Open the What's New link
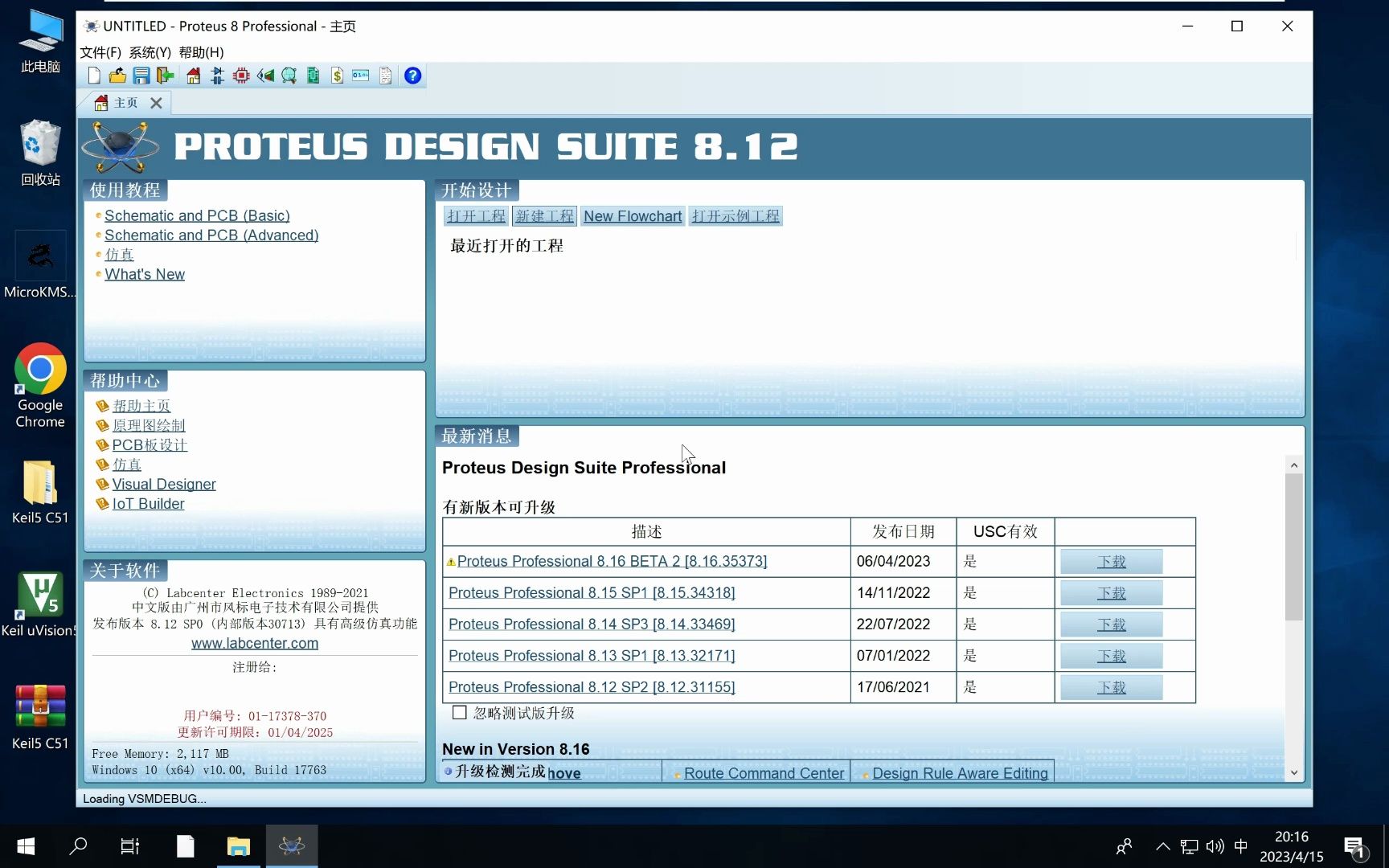Screen dimensions: 1389x868 coord(145,274)
